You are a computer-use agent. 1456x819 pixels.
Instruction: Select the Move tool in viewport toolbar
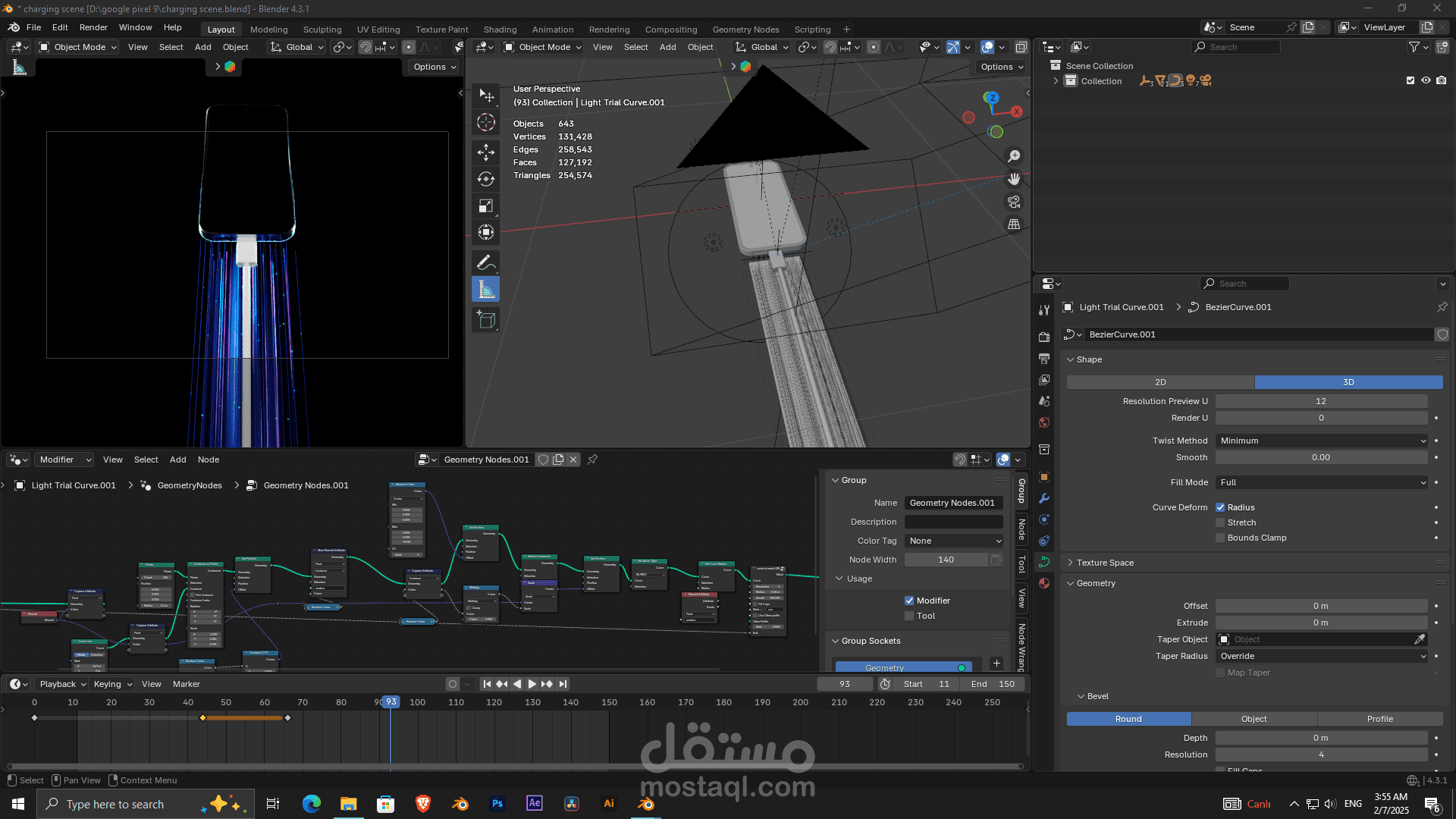[486, 152]
